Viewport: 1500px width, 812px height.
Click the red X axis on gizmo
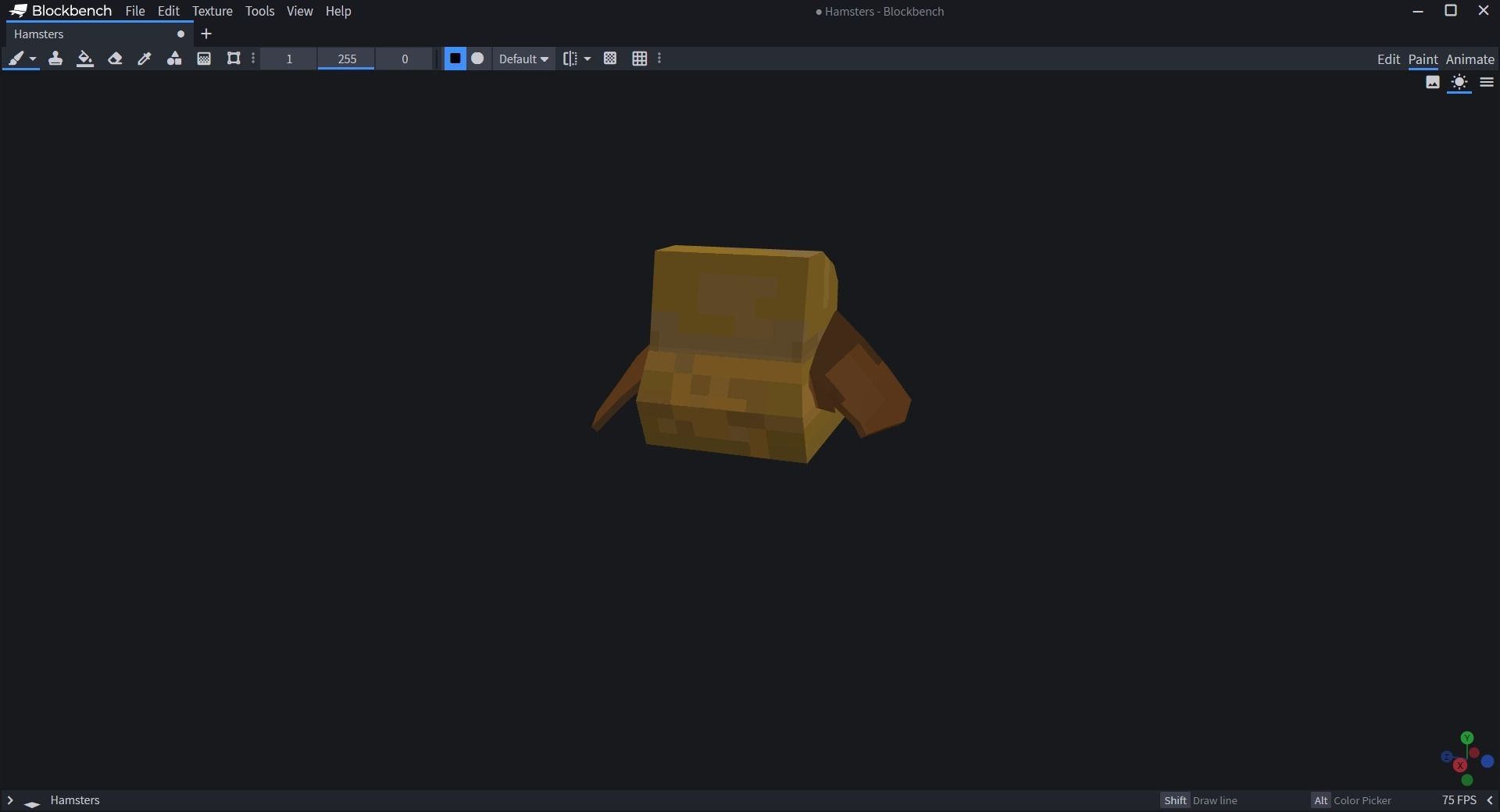tap(1459, 766)
